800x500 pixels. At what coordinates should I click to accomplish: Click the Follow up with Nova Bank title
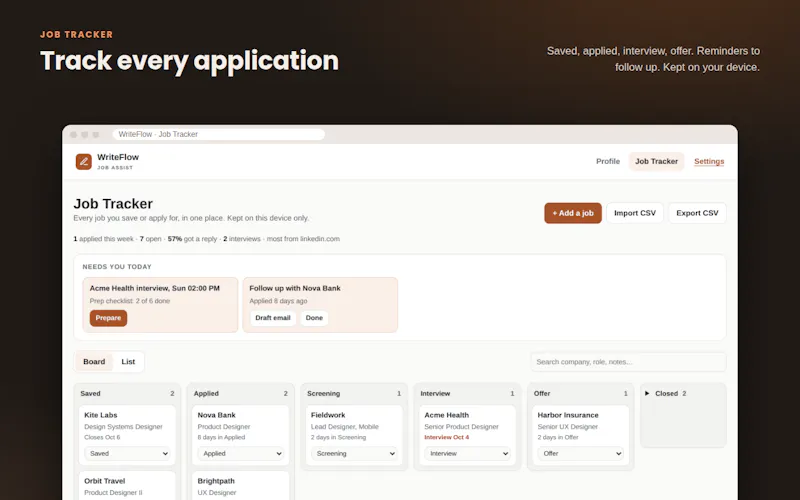[295, 288]
